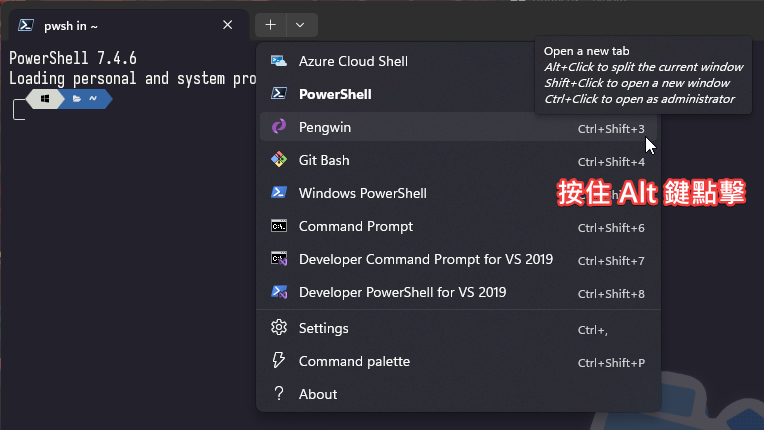Click the Pengwin penguin icon
This screenshot has width=764, height=430.
(279, 127)
